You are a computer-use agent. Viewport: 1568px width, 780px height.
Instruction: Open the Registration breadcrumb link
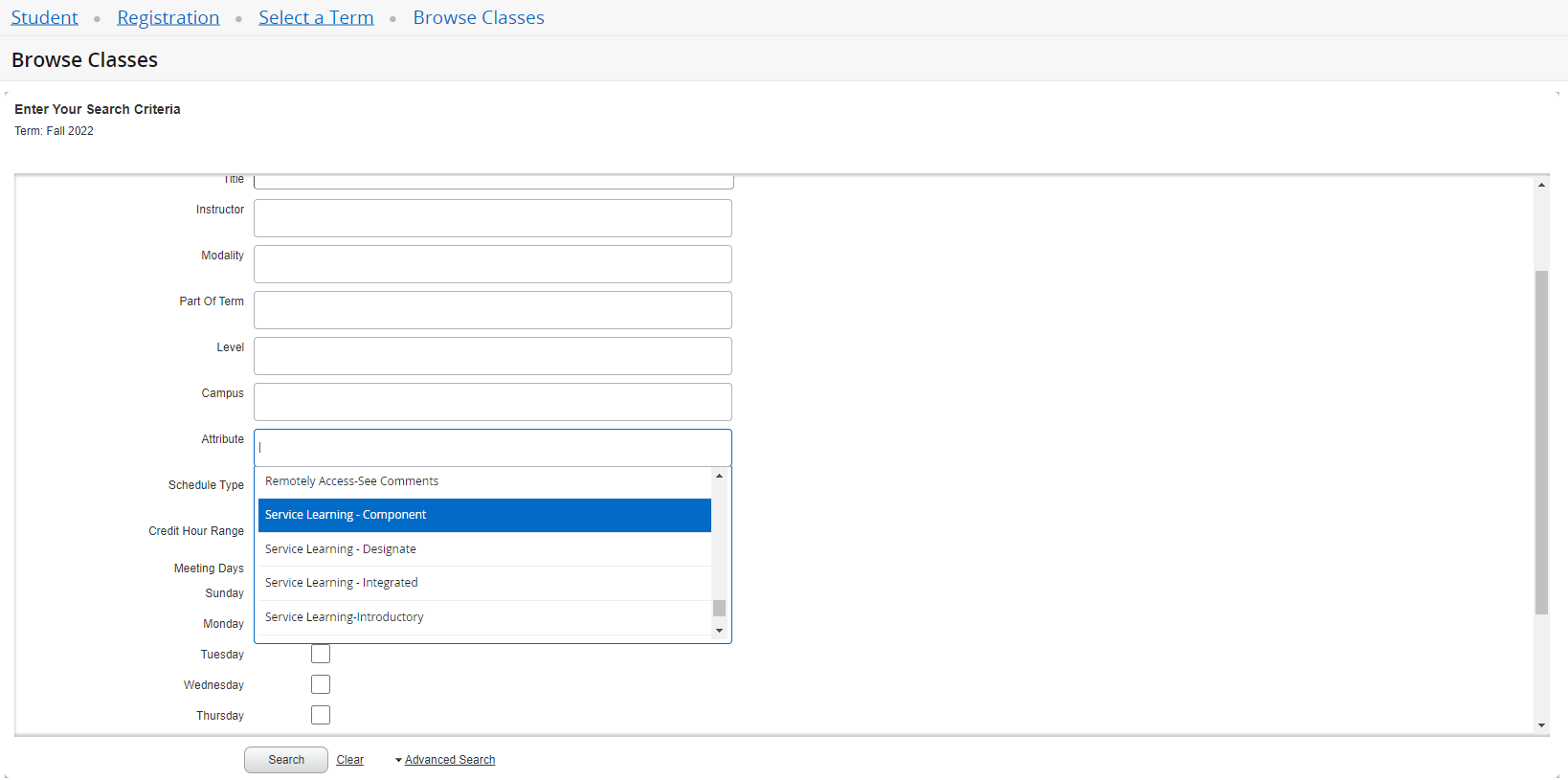pyautogui.click(x=168, y=18)
